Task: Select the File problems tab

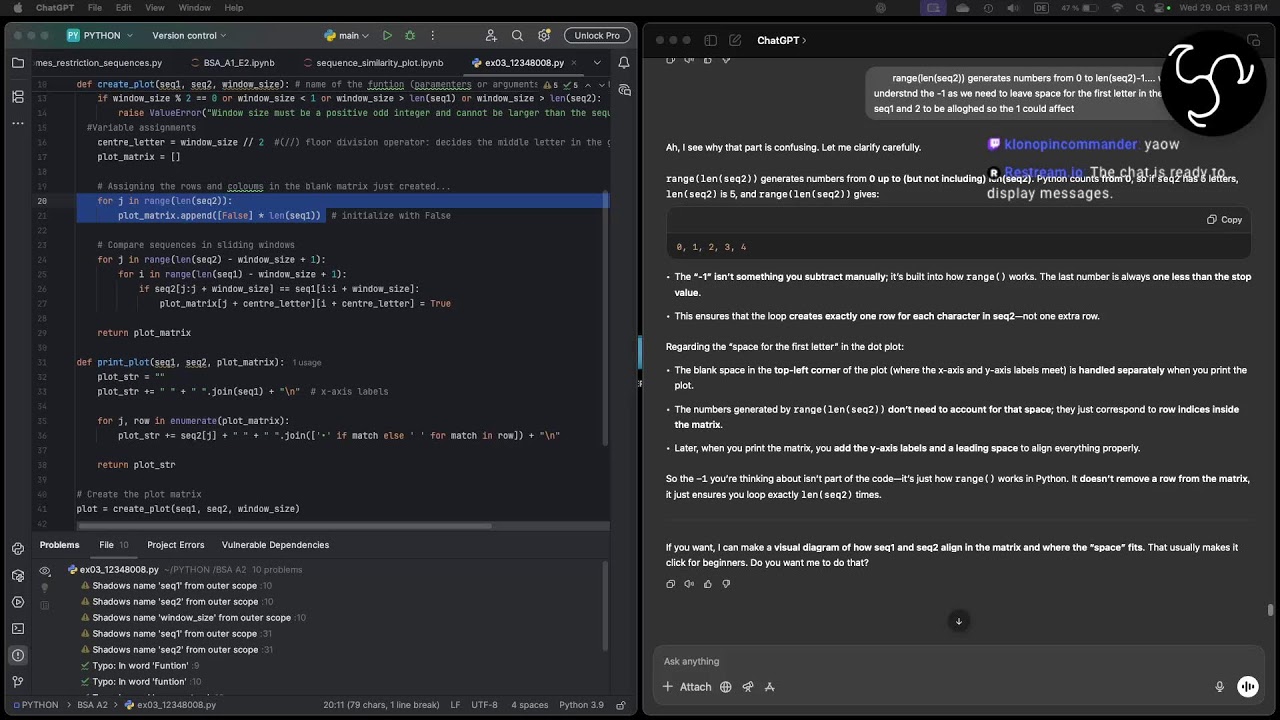Action: (113, 545)
